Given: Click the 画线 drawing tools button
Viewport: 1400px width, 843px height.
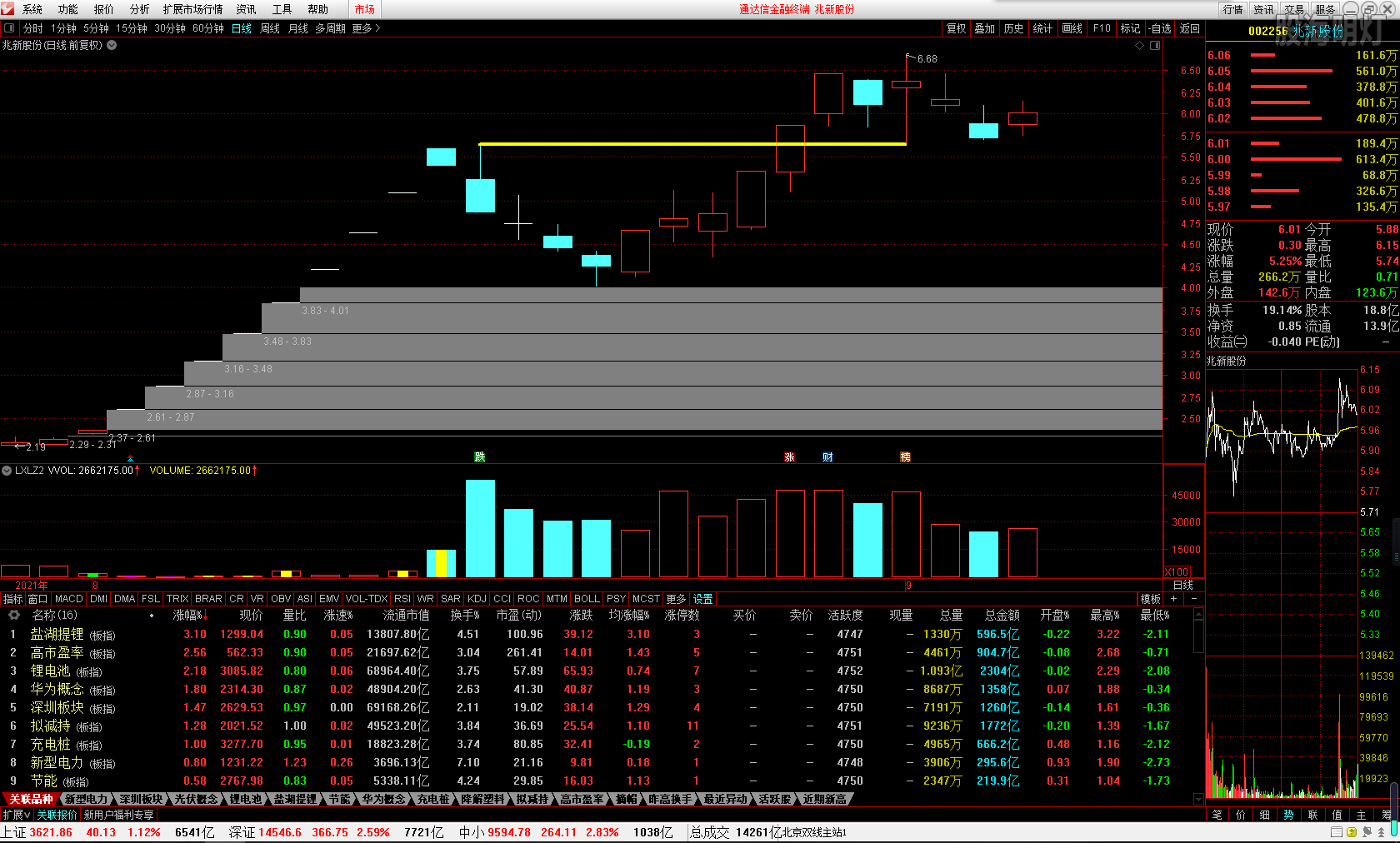Looking at the screenshot, I should coord(1072,28).
